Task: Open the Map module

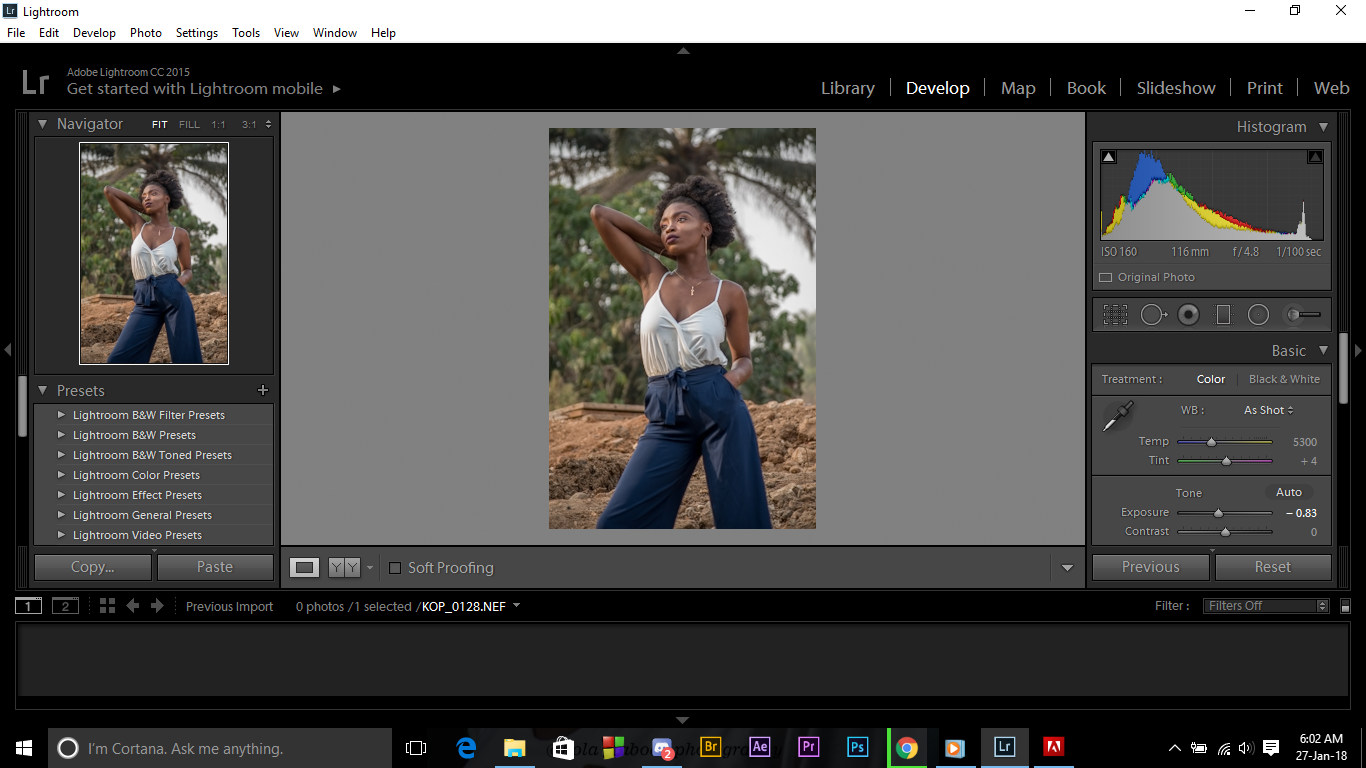Action: coord(1018,88)
